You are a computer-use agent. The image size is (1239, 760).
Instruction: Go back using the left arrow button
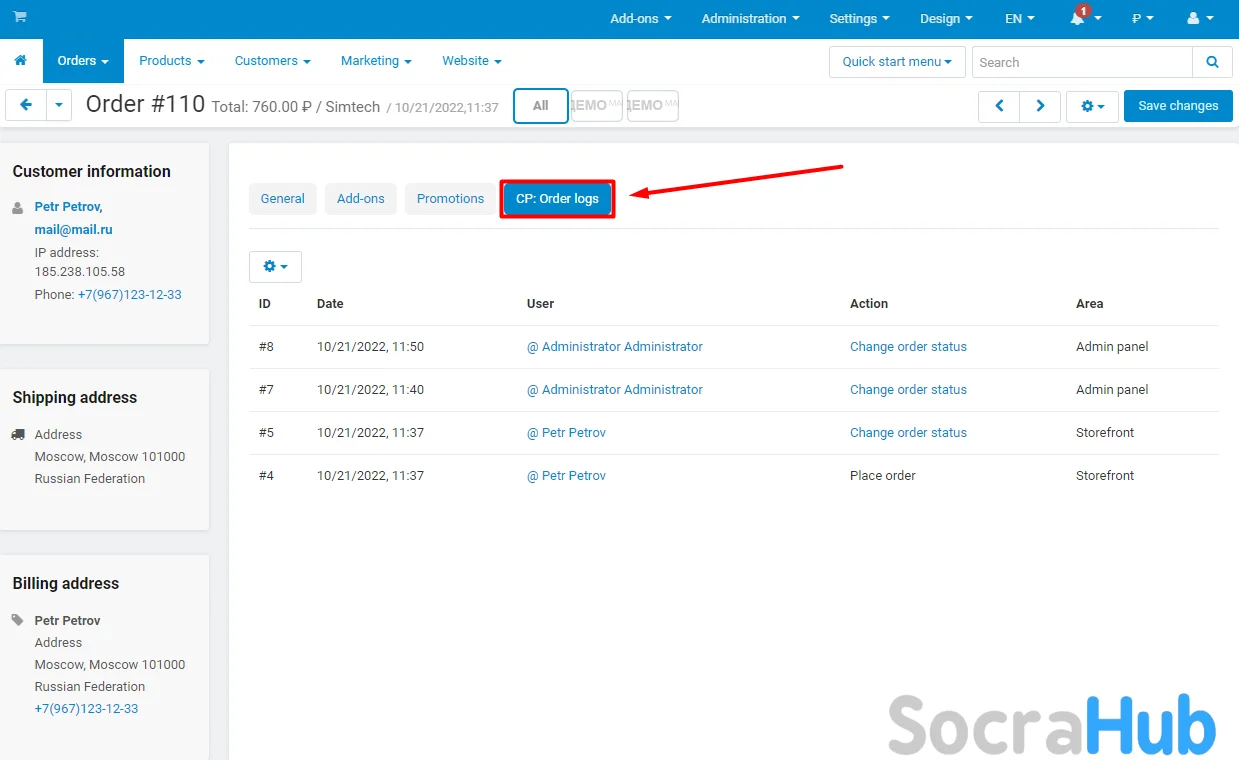[26, 105]
